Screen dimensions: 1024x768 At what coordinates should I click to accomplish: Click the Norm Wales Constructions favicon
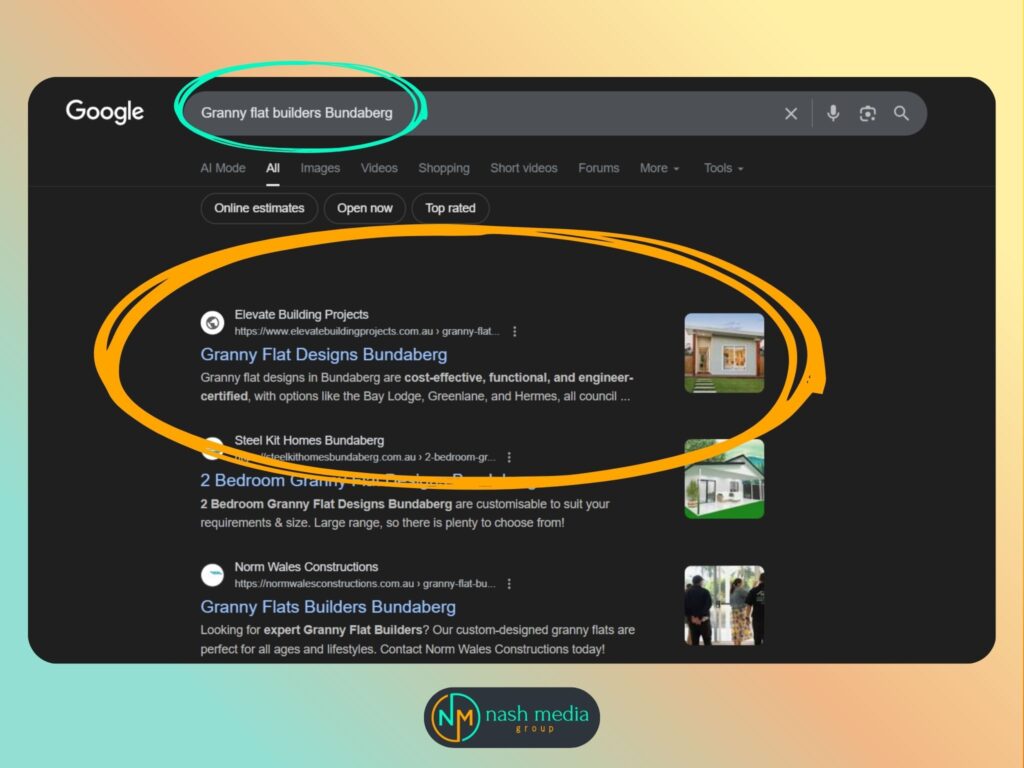pyautogui.click(x=211, y=575)
